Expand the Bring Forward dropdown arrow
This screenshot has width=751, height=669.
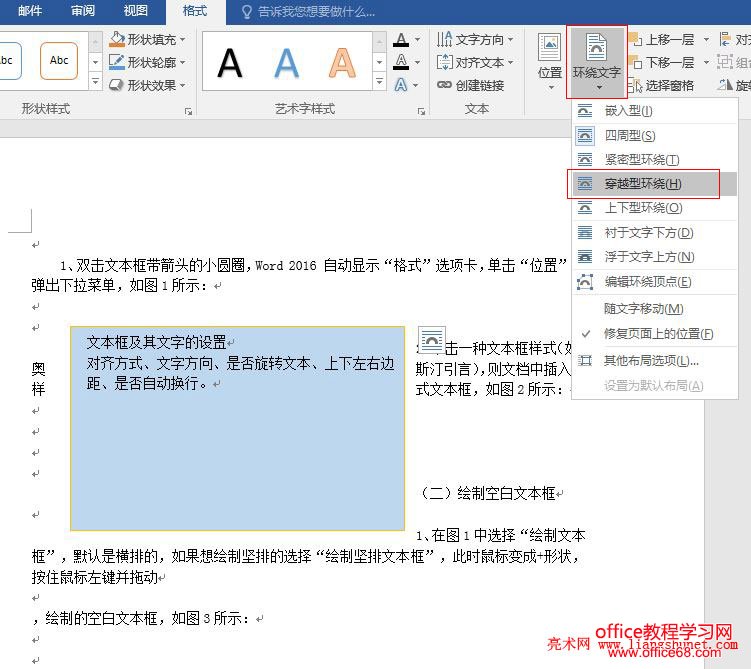pos(706,40)
